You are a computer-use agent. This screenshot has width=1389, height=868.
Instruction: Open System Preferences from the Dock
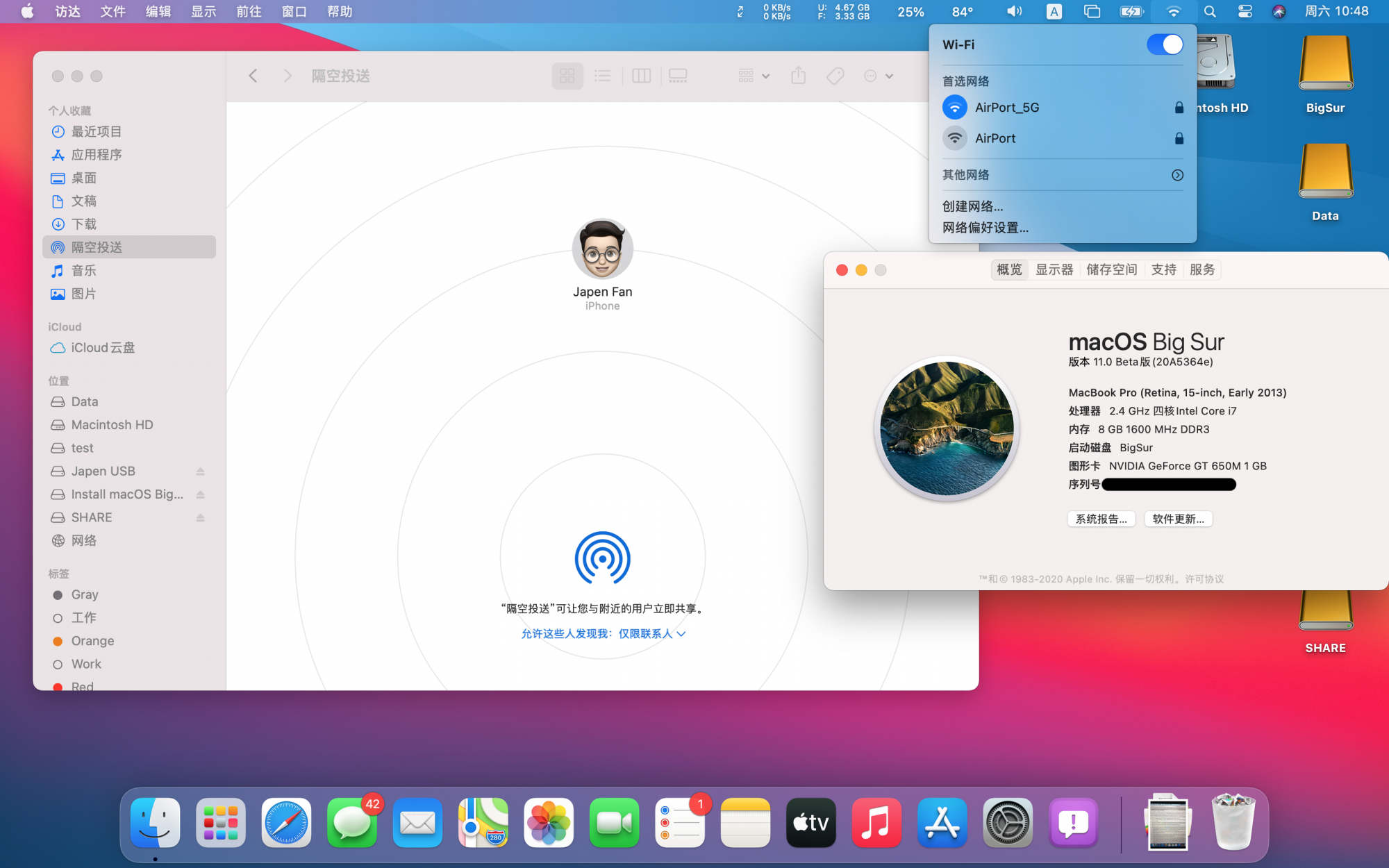pos(1007,823)
